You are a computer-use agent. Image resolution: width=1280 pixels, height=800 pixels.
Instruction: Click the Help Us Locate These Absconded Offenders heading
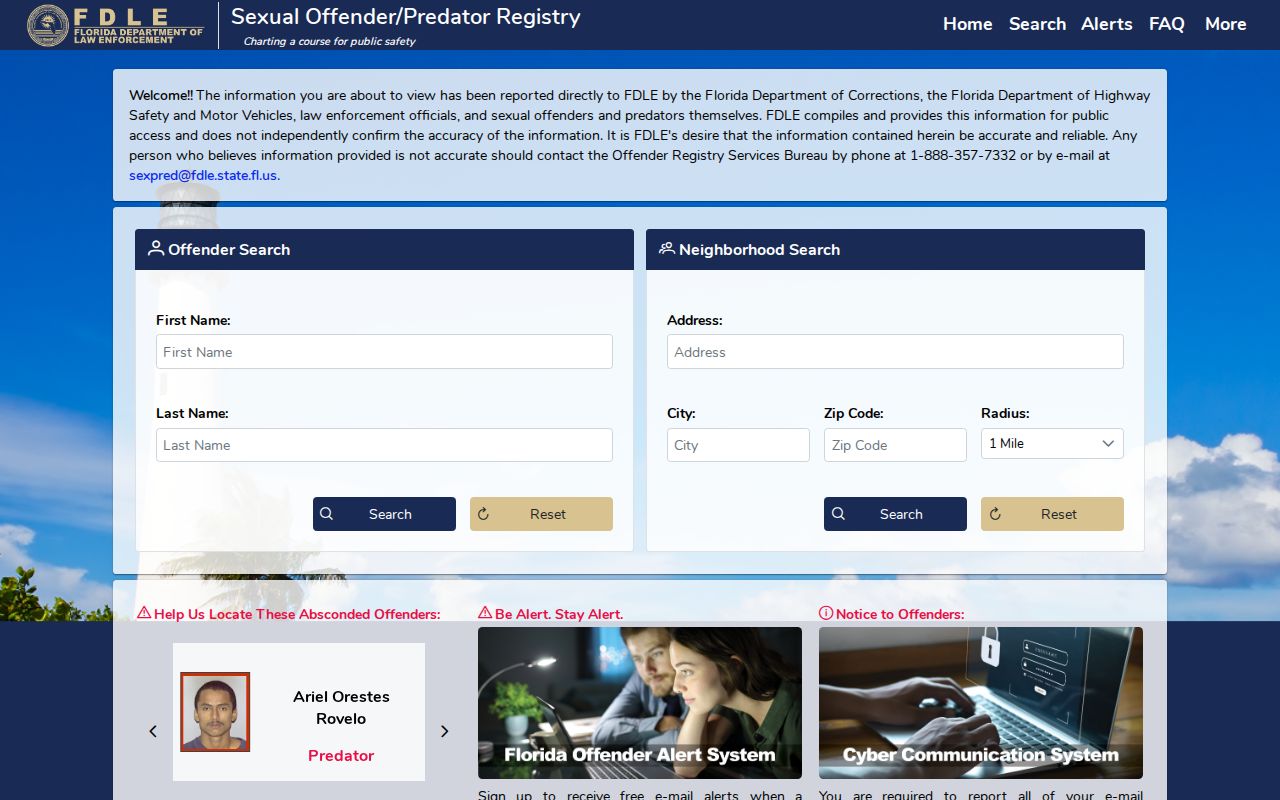coord(297,614)
